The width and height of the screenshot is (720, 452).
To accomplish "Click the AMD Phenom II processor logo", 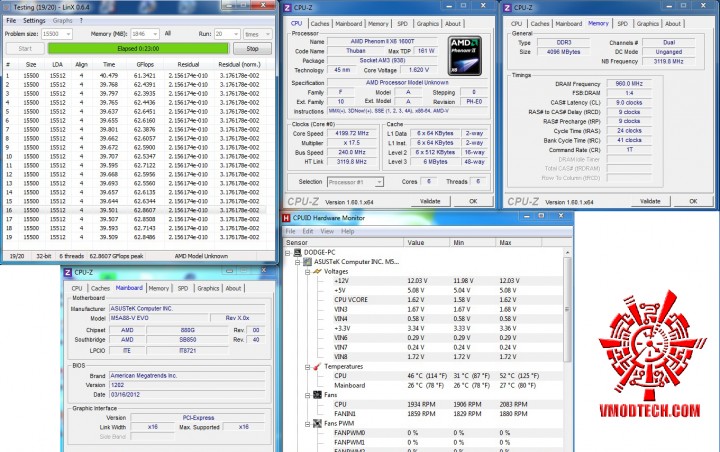I will click(x=465, y=56).
